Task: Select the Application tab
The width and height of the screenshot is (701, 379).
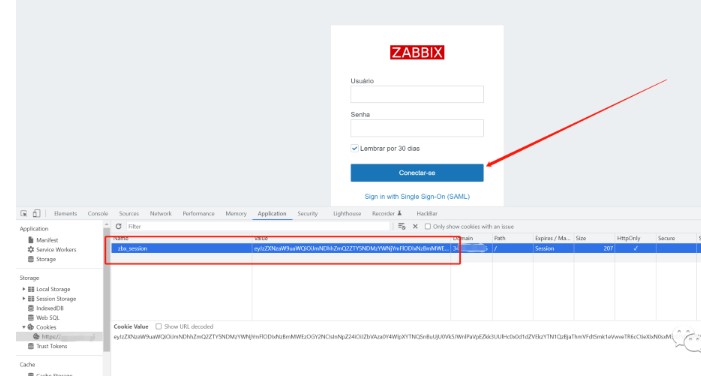Action: (272, 214)
